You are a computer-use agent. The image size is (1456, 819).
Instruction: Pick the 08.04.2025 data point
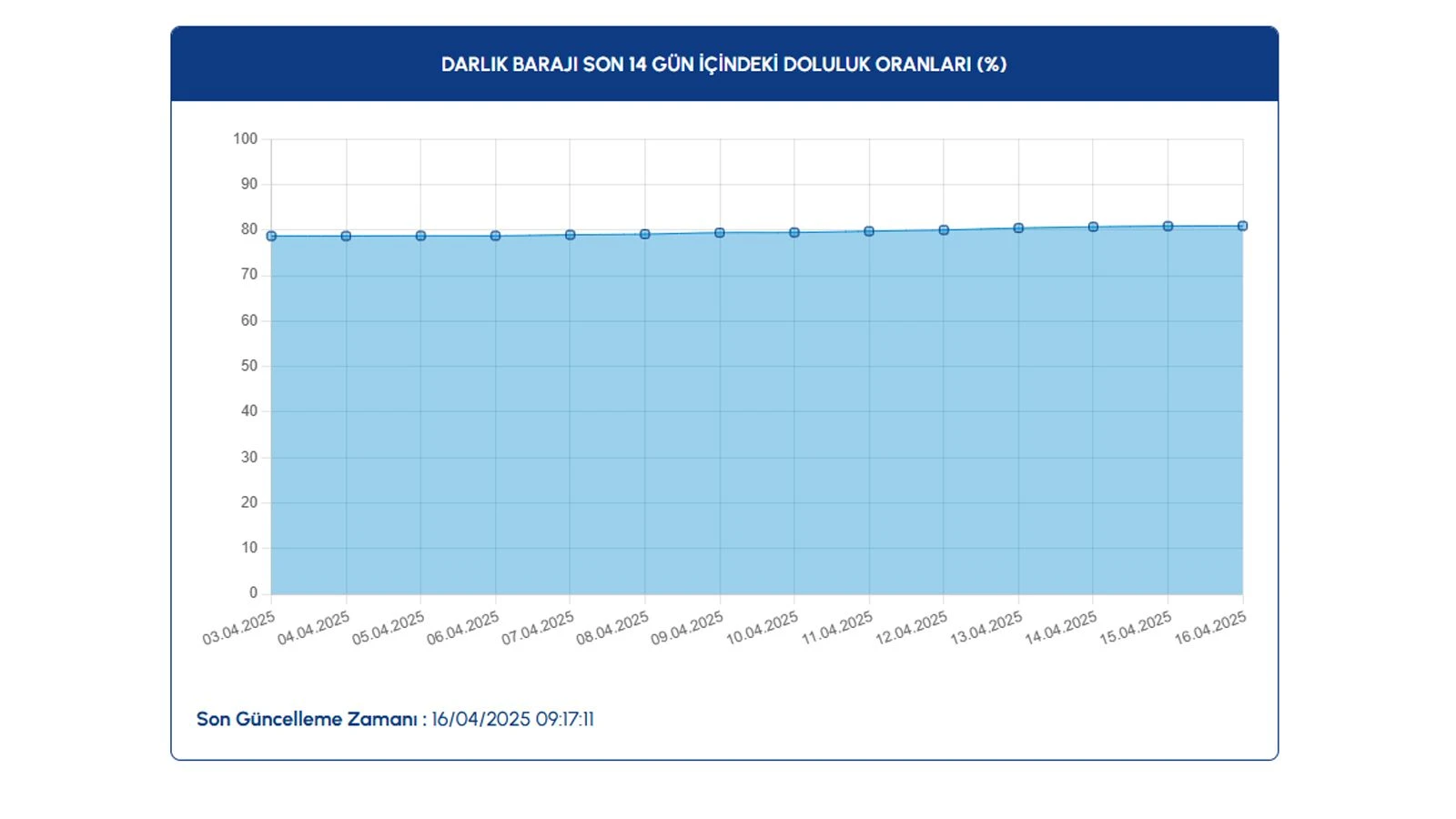(645, 235)
